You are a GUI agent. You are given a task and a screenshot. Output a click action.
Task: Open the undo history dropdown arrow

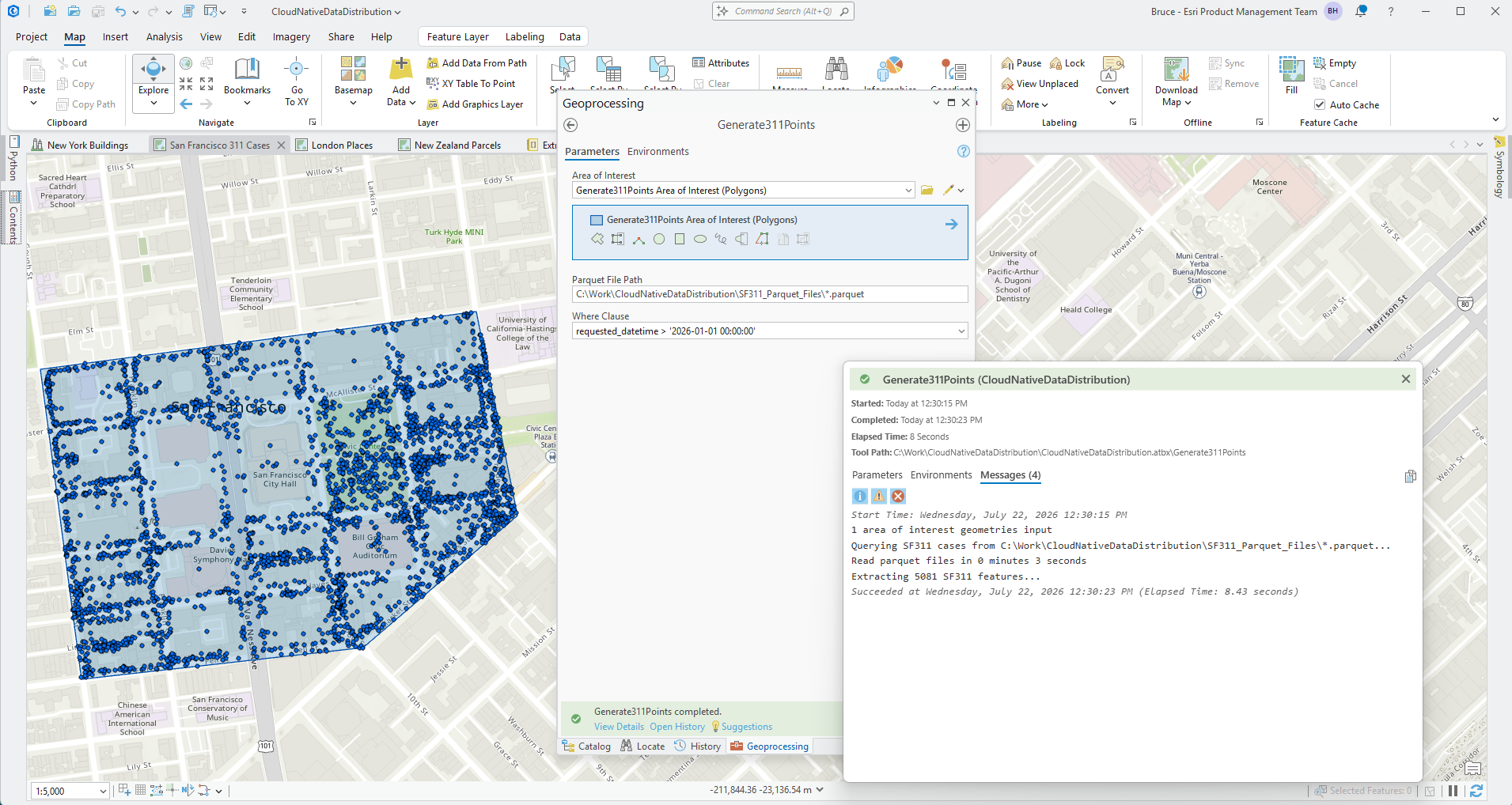pyautogui.click(x=135, y=12)
